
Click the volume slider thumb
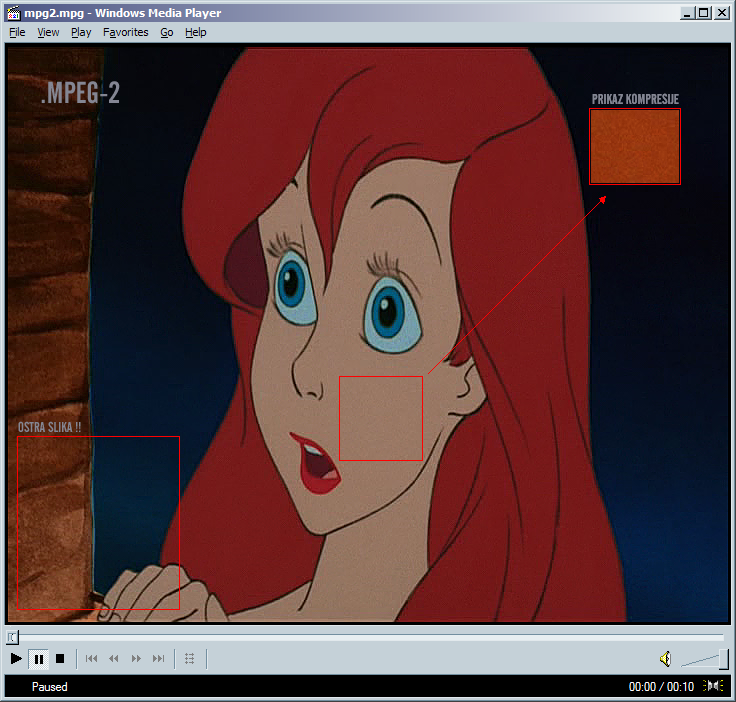(724, 659)
